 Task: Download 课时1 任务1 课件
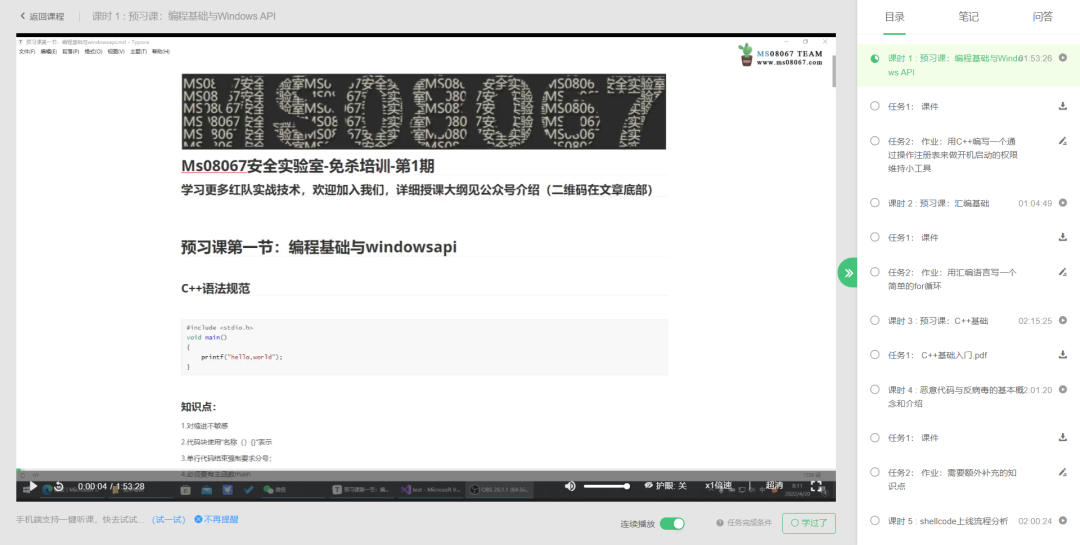click(x=1063, y=106)
